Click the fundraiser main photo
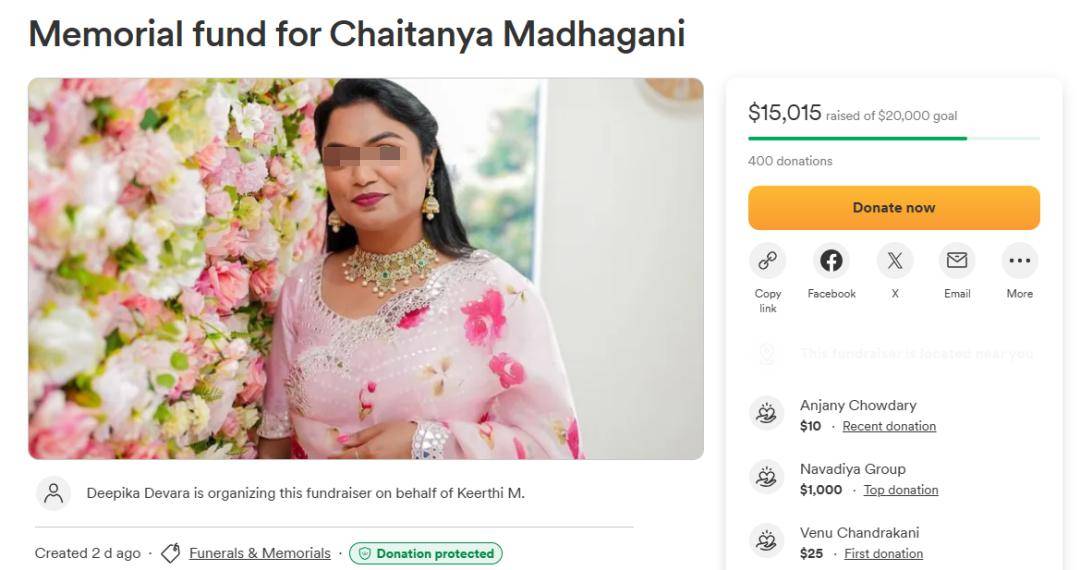 tap(365, 268)
